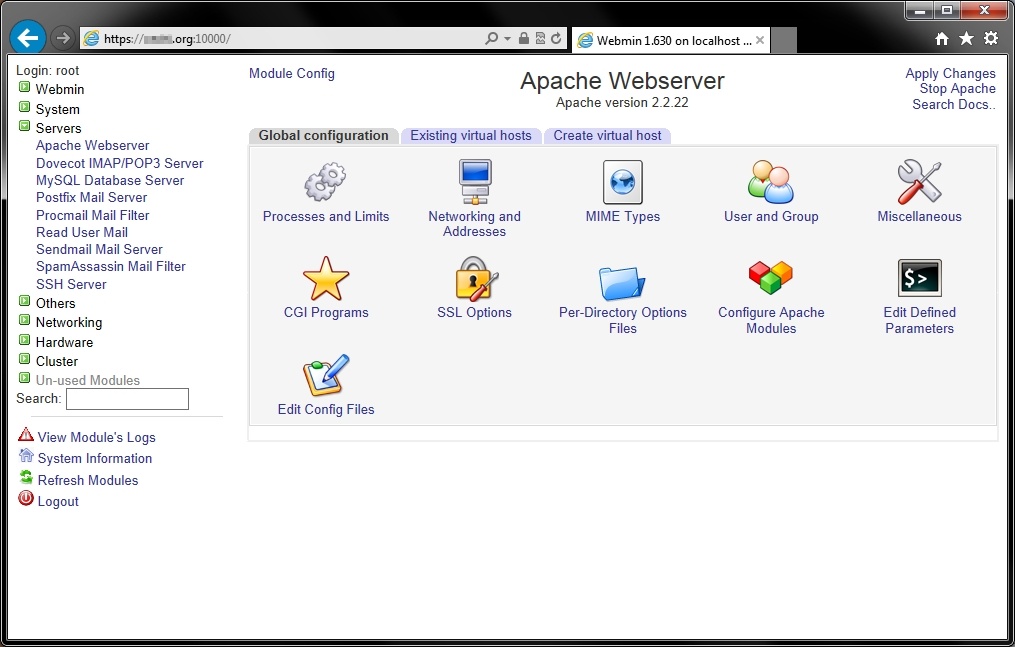
Task: Expand the Networking category in sidebar
Action: [25, 322]
